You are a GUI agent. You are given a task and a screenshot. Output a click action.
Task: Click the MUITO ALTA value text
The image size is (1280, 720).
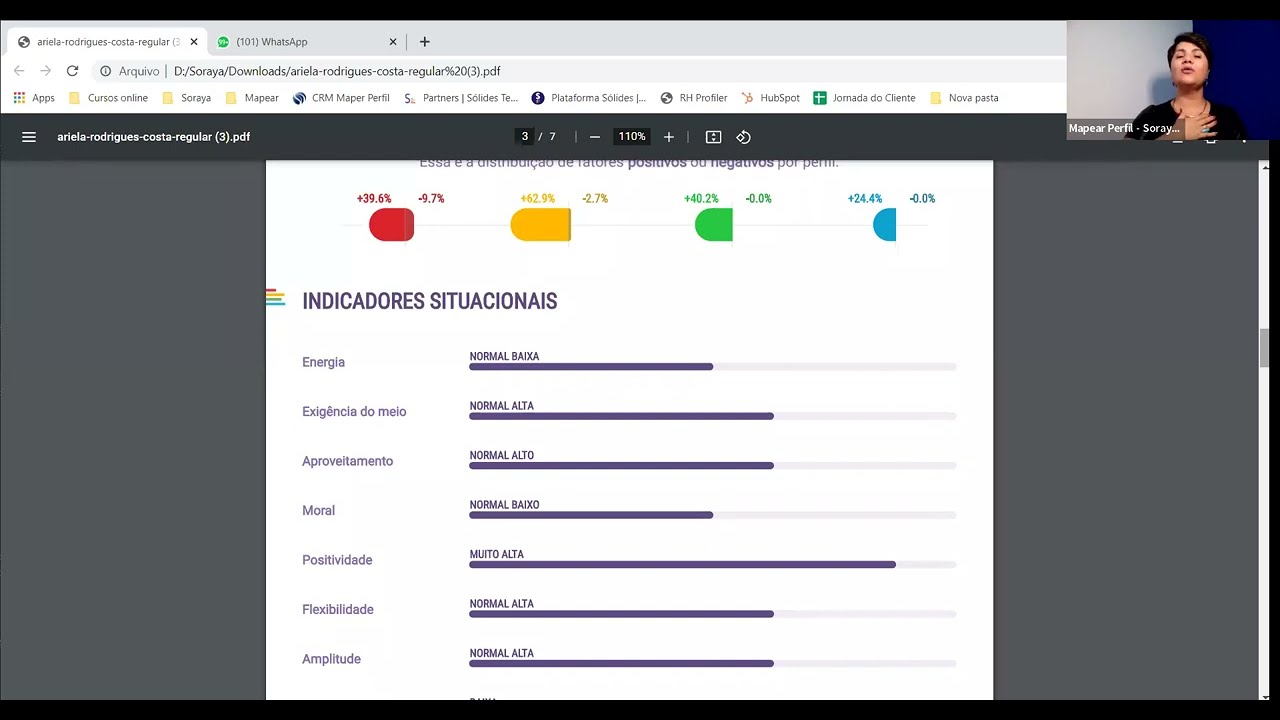pyautogui.click(x=497, y=554)
